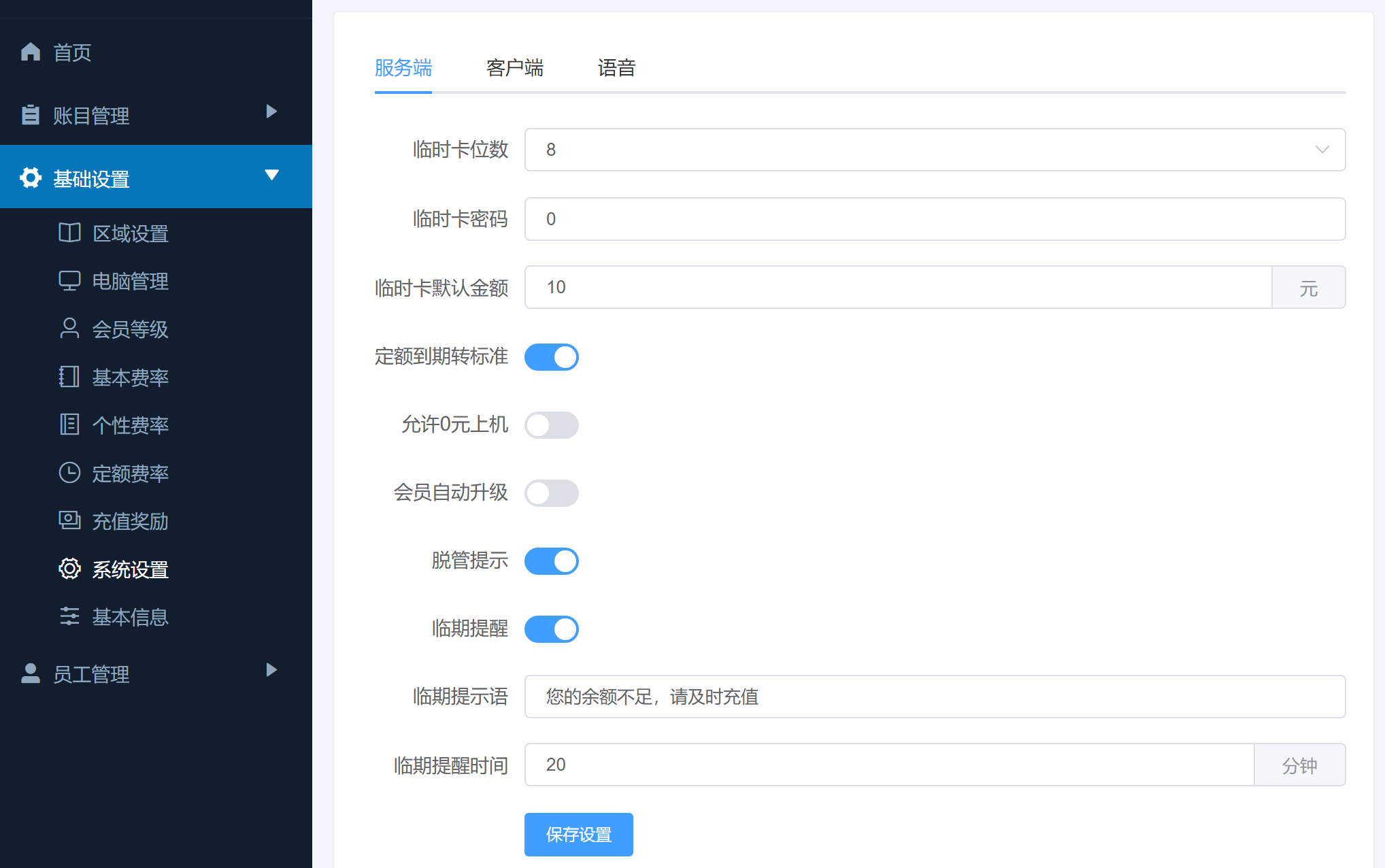Image resolution: width=1385 pixels, height=868 pixels.
Task: Click the book icon for 区域设置
Action: 69,233
